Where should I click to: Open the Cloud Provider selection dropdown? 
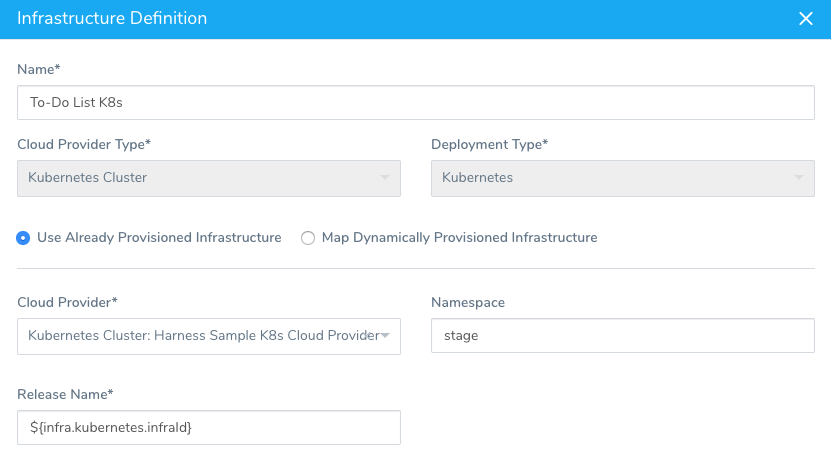[209, 336]
